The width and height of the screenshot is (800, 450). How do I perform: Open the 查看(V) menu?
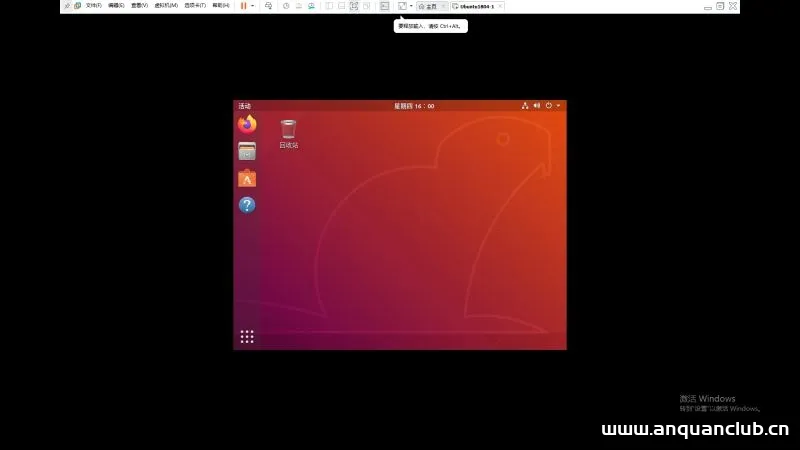point(139,6)
